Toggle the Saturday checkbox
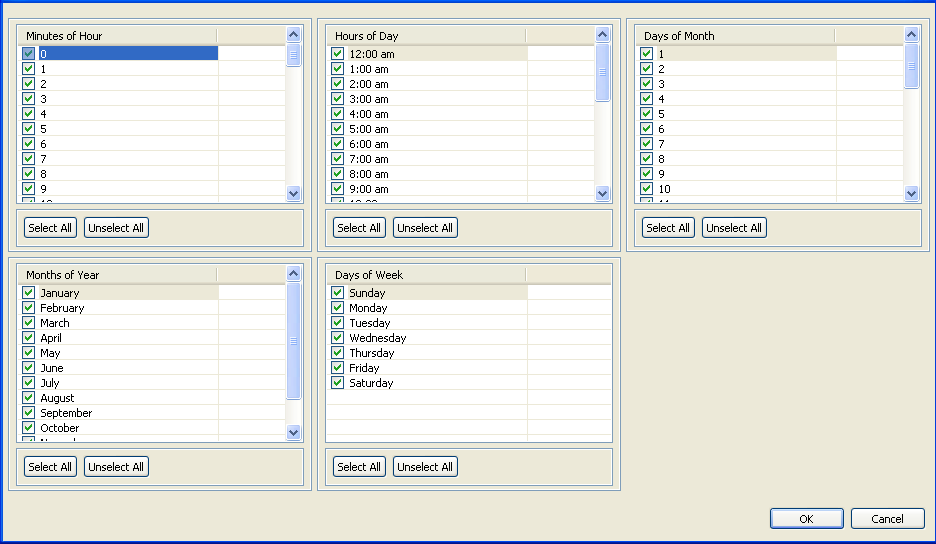Screen dimensions: 936x544 (x=337, y=382)
